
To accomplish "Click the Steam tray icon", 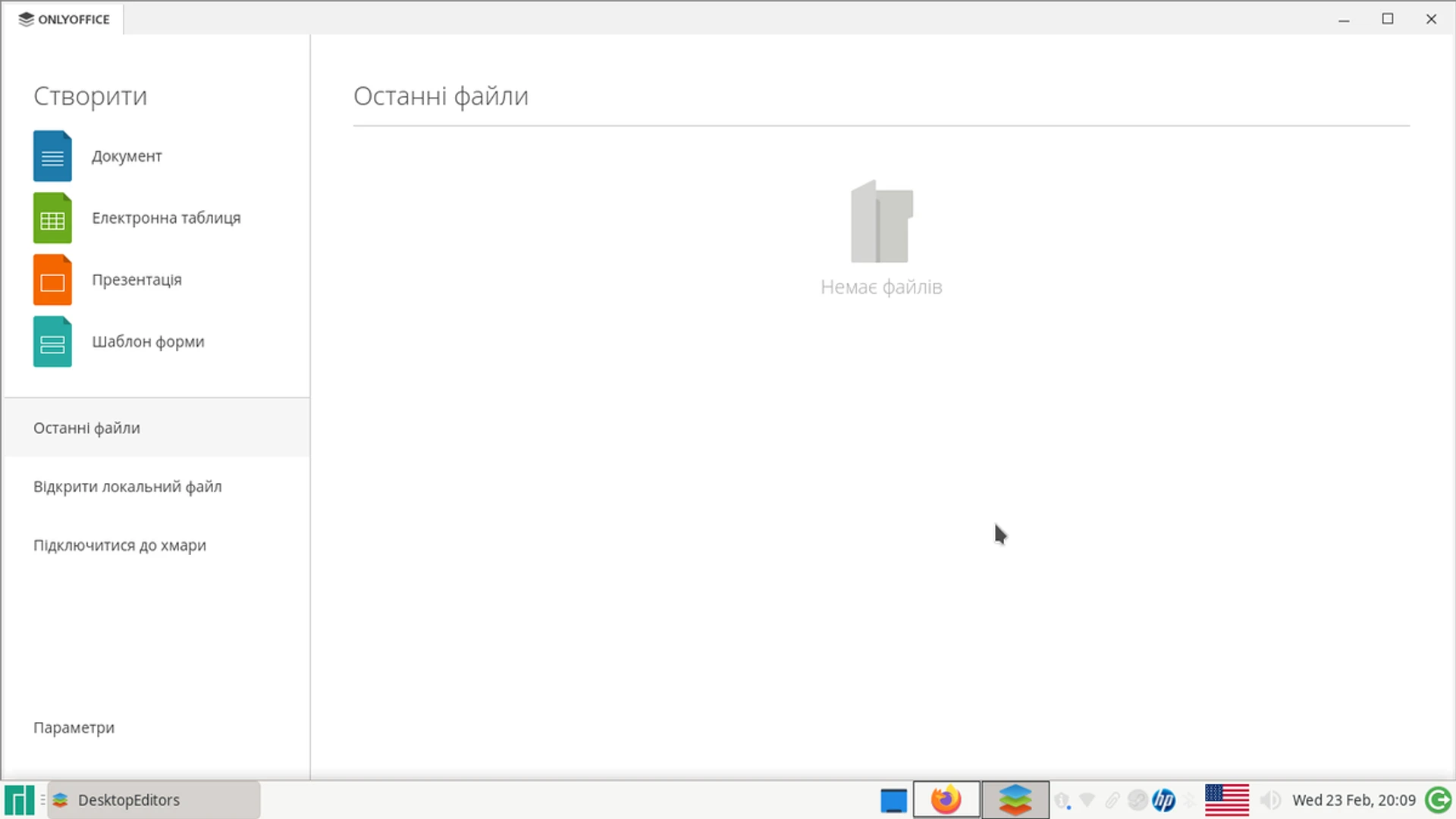I will 1137,800.
